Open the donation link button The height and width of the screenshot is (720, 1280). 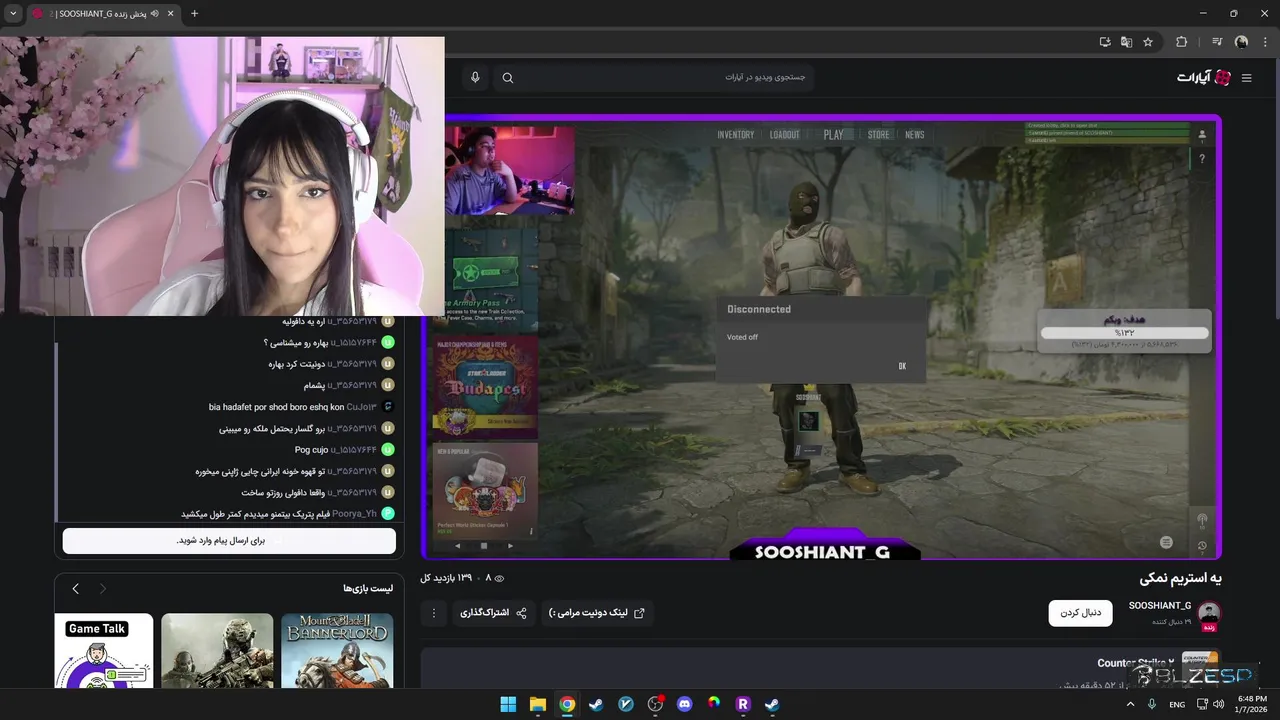(598, 613)
